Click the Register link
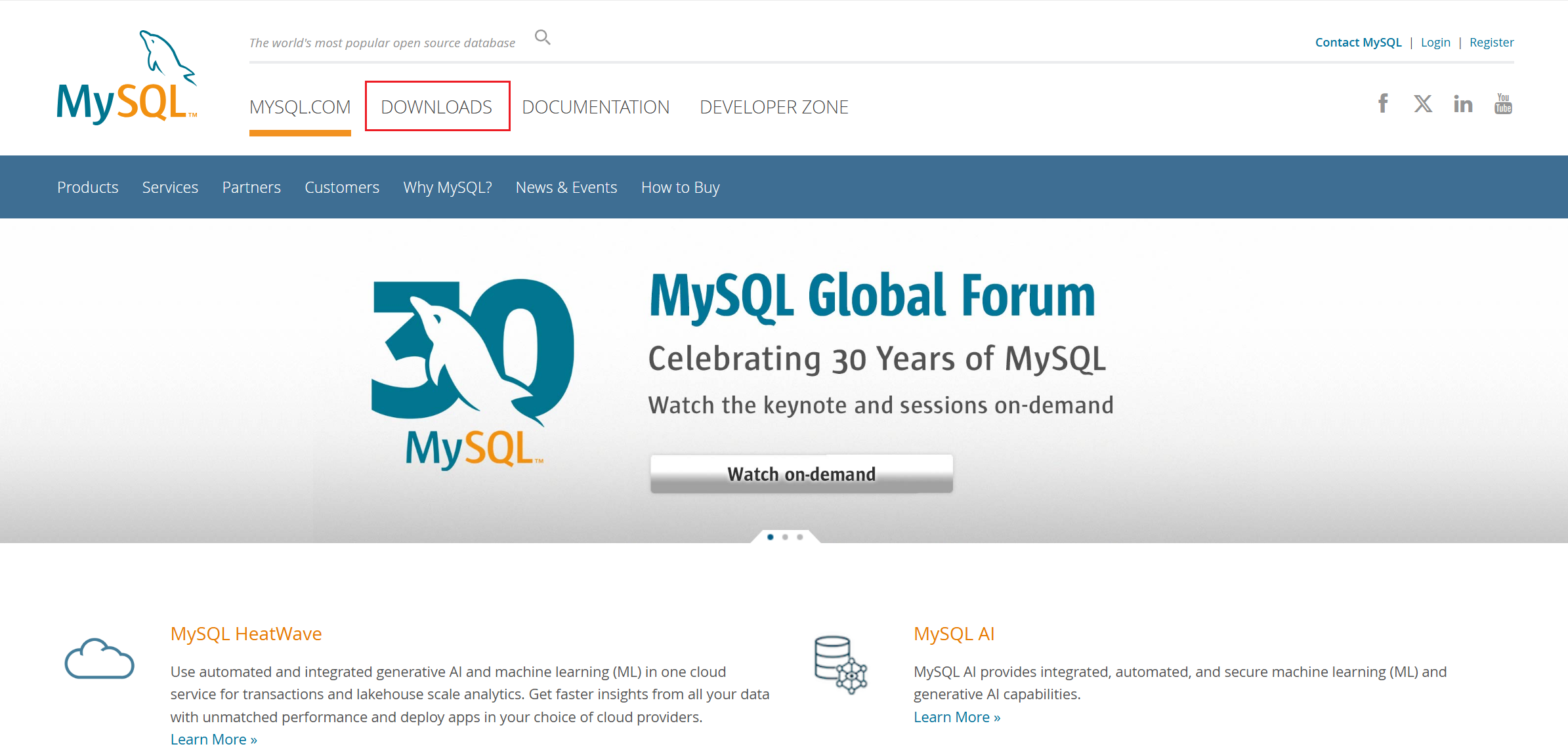This screenshot has width=1568, height=755. 1492,43
